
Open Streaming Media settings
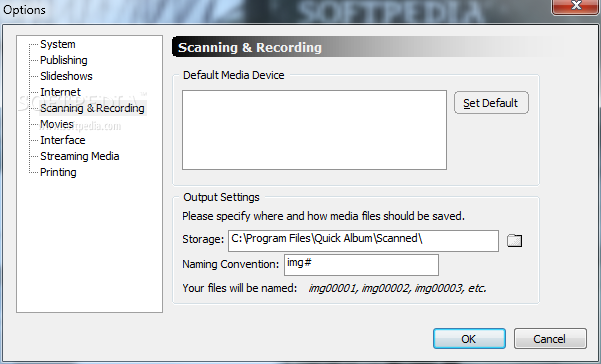click(x=80, y=156)
